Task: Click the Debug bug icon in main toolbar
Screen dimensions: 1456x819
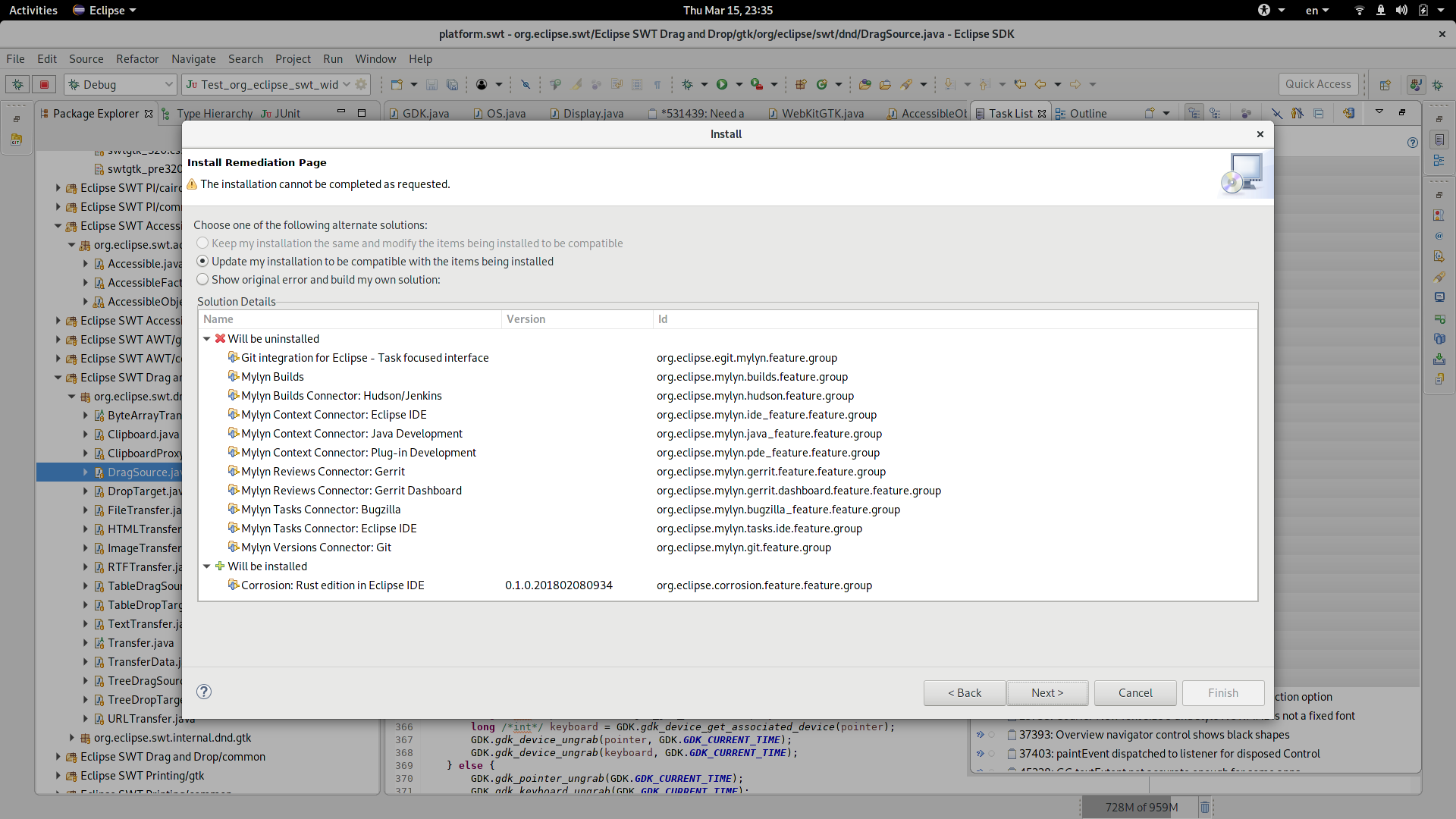Action: pos(688,84)
